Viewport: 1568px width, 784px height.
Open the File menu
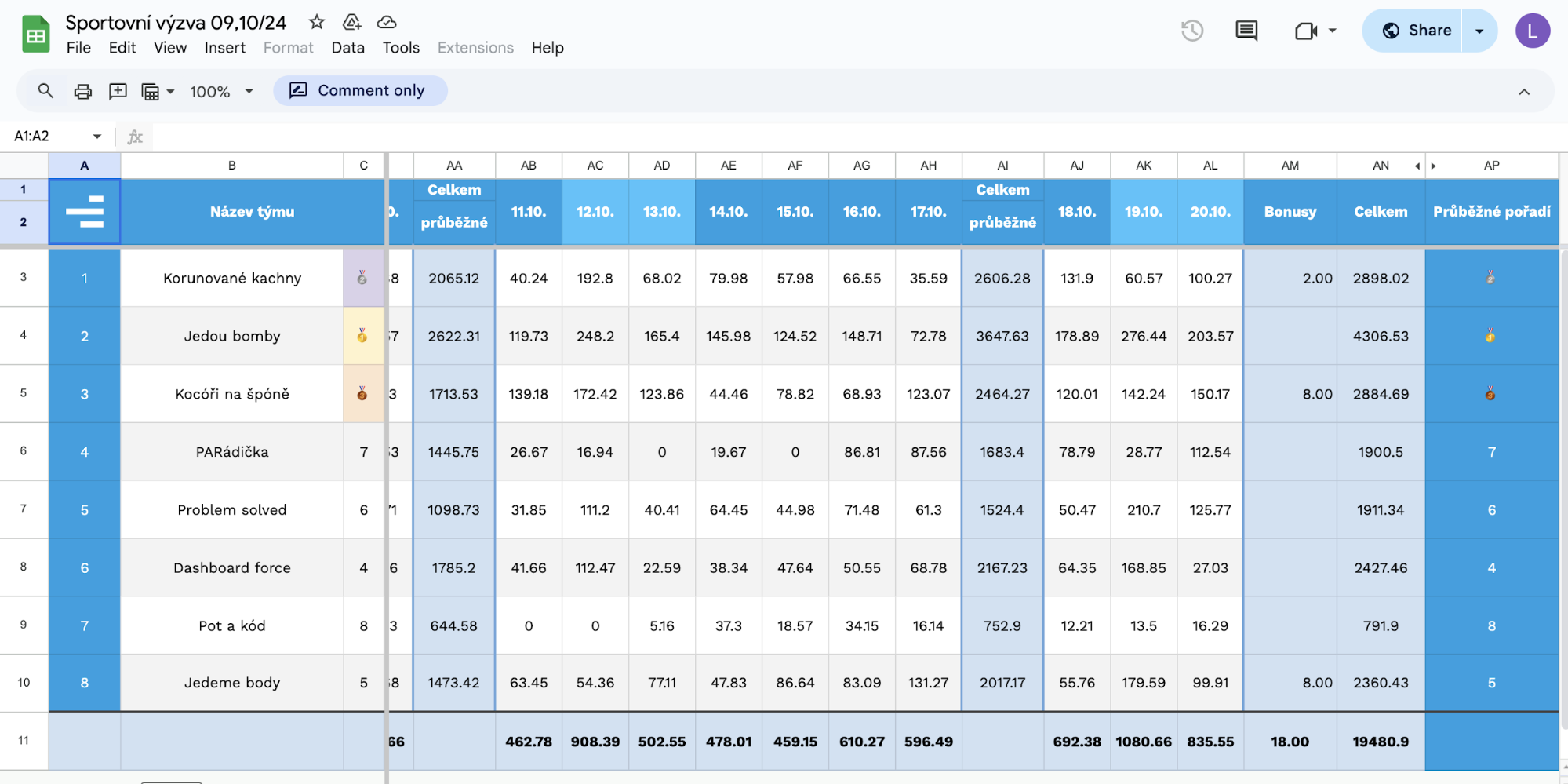(78, 48)
